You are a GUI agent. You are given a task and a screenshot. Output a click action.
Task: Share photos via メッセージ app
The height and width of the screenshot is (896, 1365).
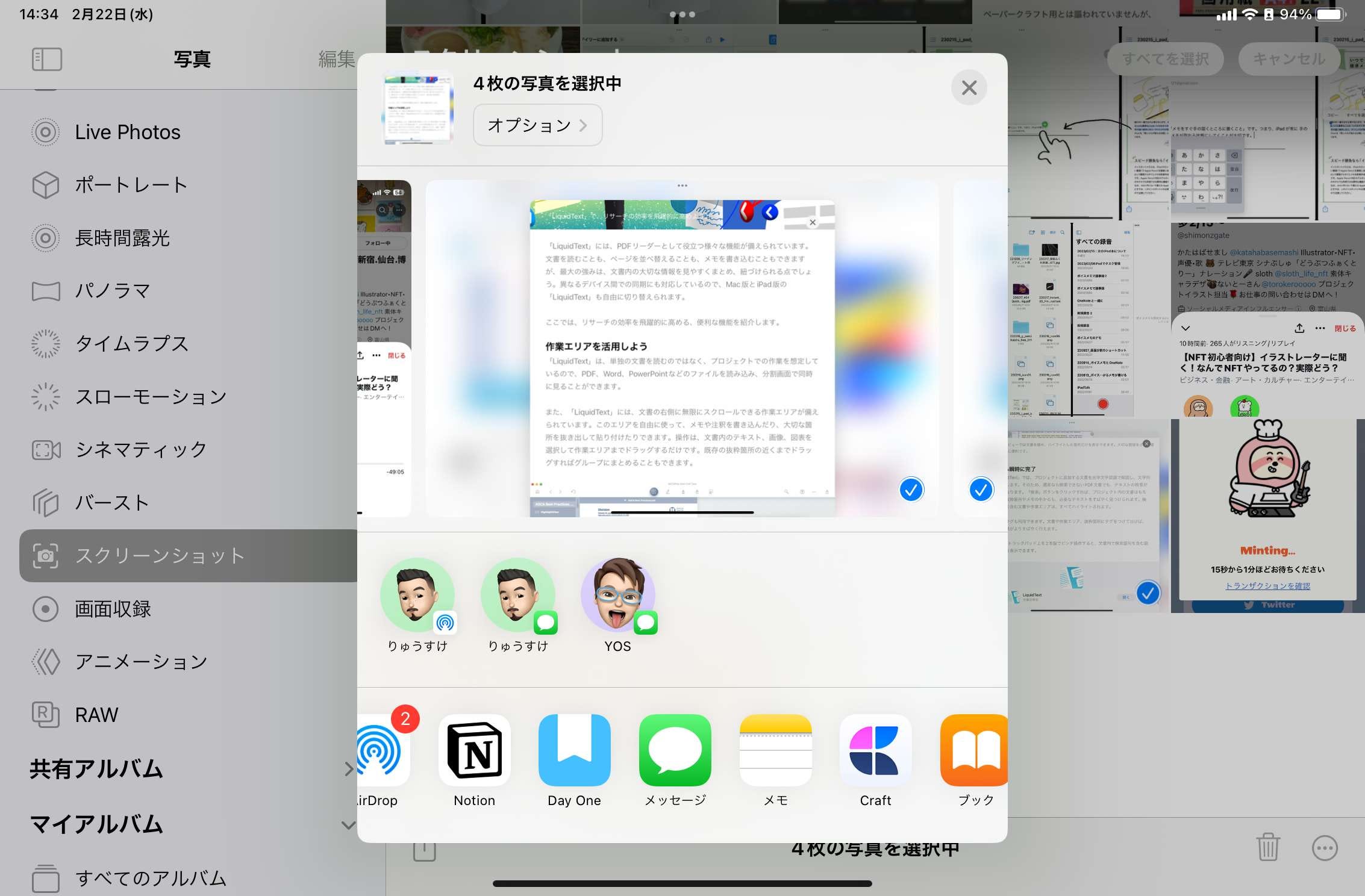click(675, 750)
